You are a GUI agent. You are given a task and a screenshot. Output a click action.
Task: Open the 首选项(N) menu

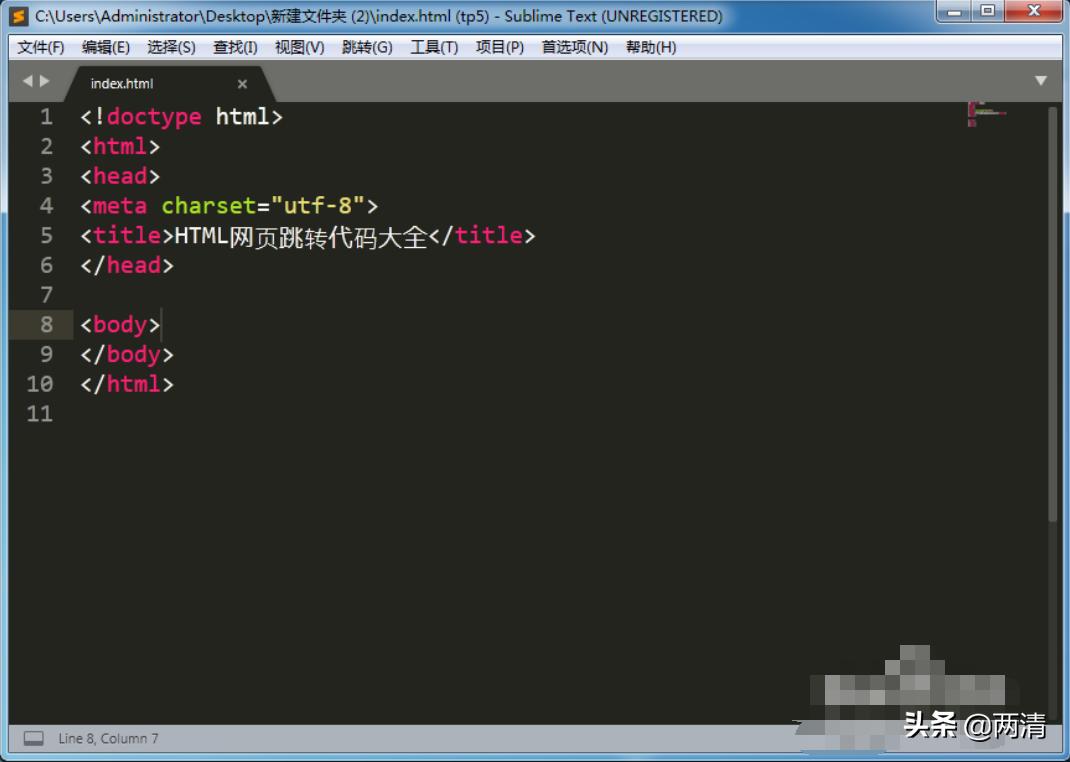[x=575, y=47]
